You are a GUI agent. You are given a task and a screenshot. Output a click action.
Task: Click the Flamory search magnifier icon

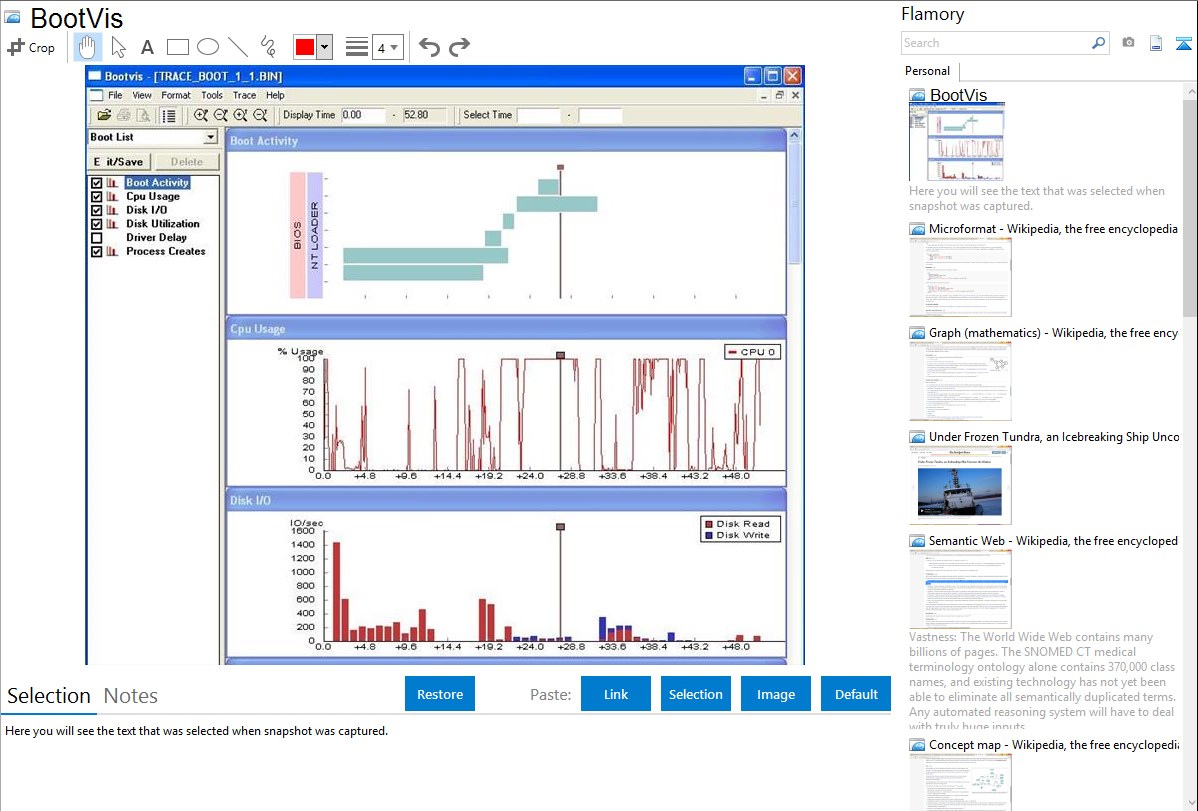pyautogui.click(x=1098, y=43)
